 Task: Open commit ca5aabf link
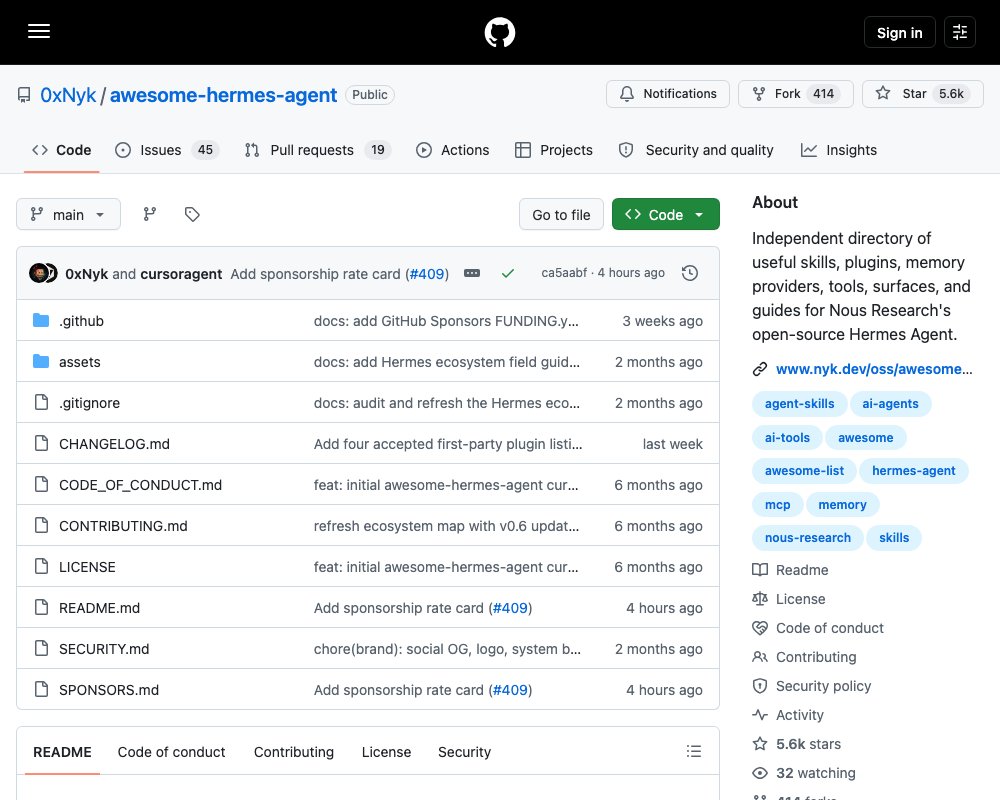pyautogui.click(x=564, y=273)
